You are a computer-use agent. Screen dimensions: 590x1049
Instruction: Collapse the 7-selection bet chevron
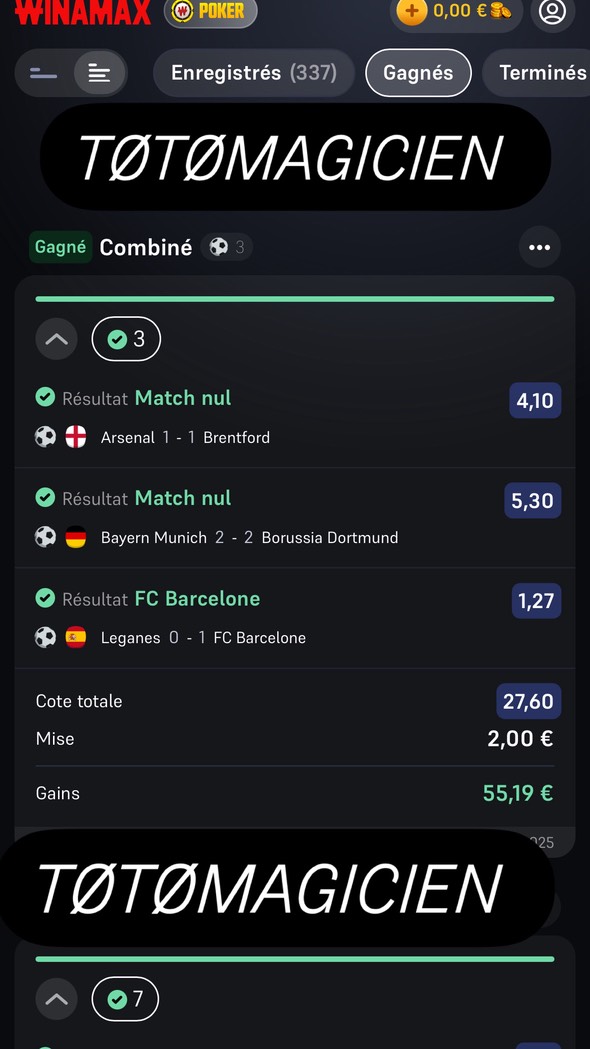(56, 999)
